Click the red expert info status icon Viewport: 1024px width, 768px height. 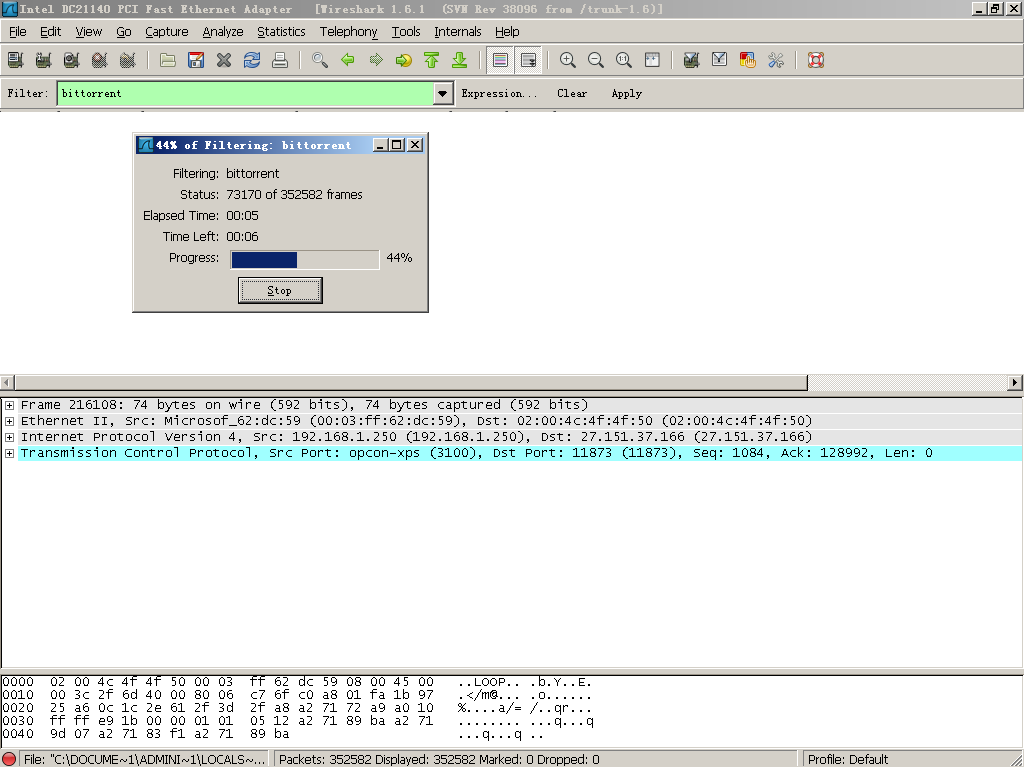pyautogui.click(x=9, y=760)
